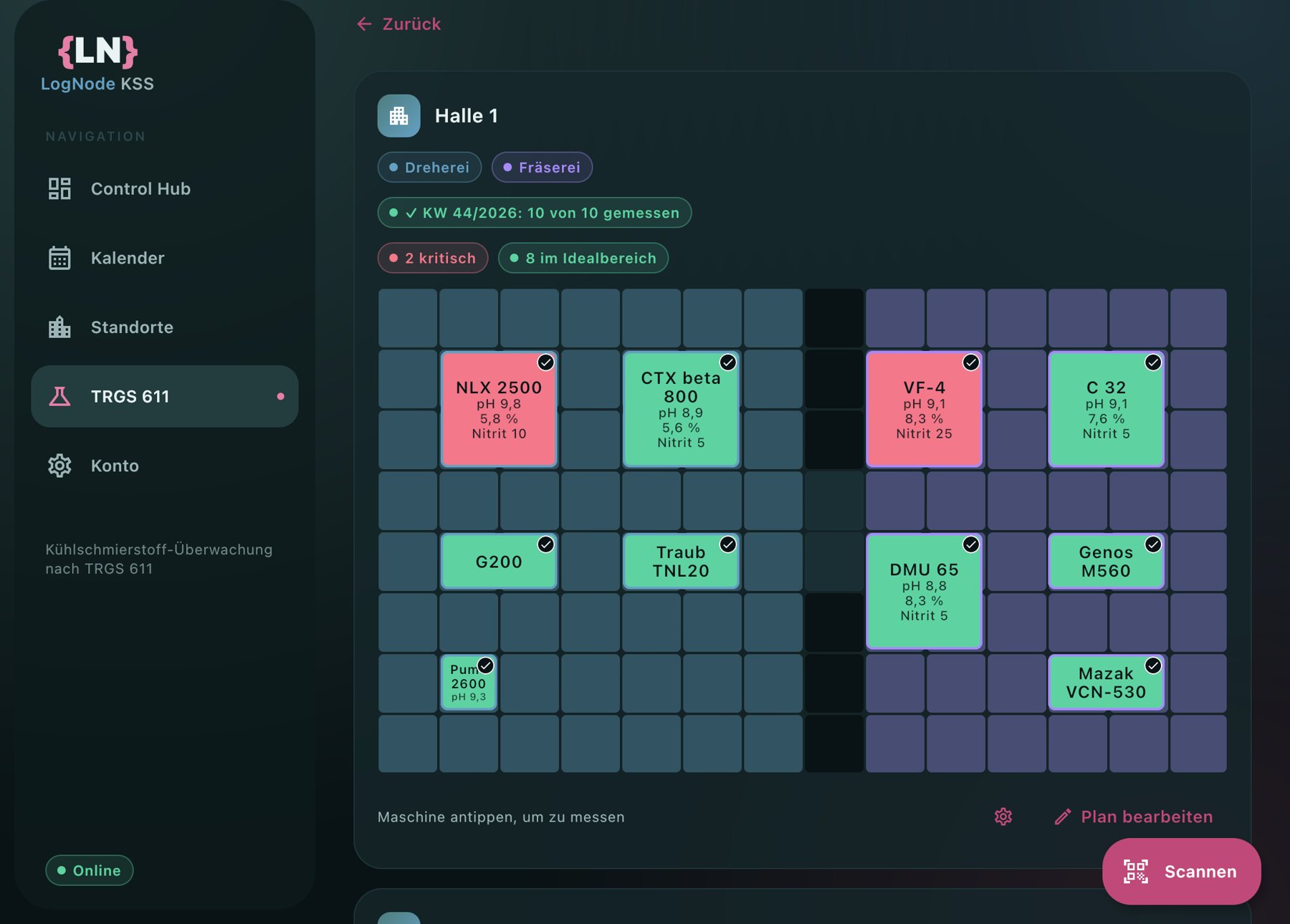Click the Standorte building icon
This screenshot has width=1290, height=924.
coord(59,327)
